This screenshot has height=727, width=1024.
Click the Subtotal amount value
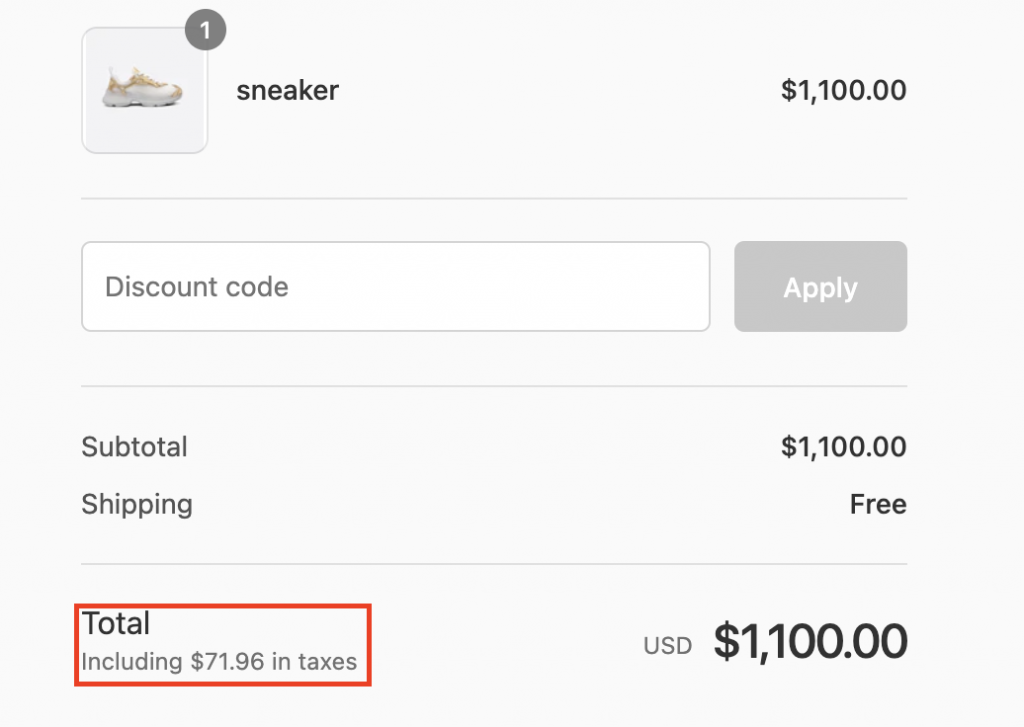[x=843, y=447]
